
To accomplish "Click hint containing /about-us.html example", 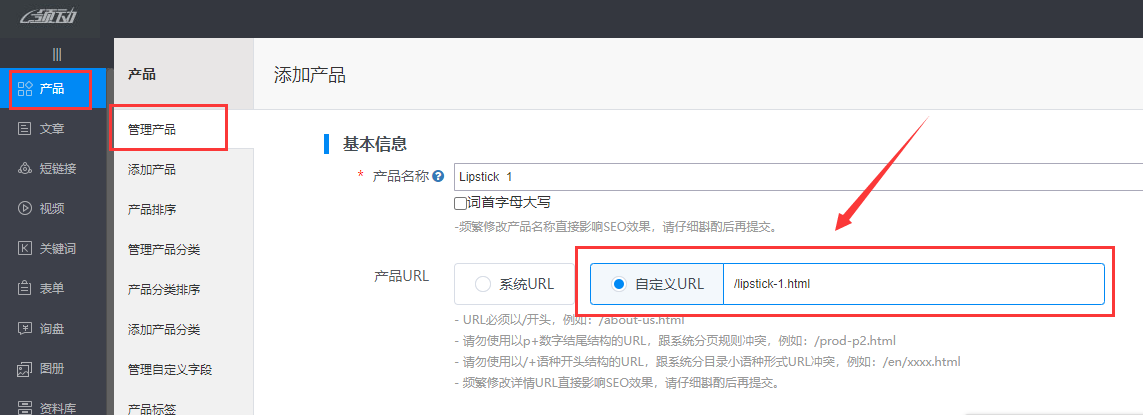I will click(x=569, y=320).
